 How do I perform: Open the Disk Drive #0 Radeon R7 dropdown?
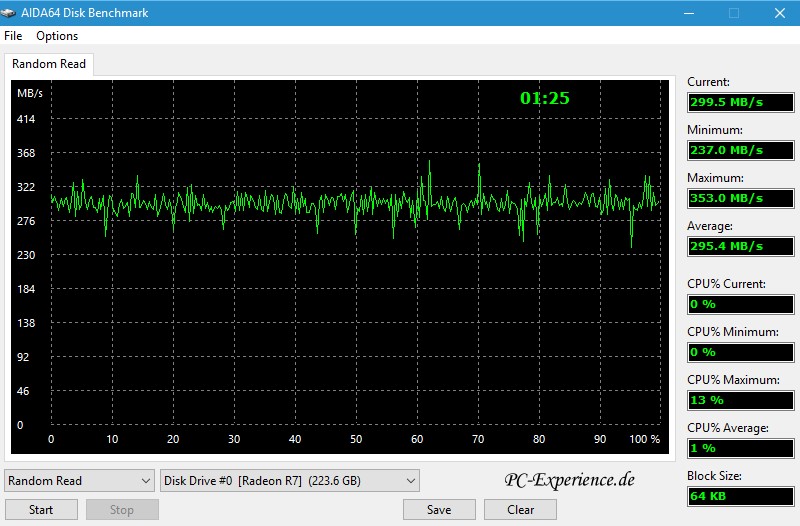(x=289, y=481)
